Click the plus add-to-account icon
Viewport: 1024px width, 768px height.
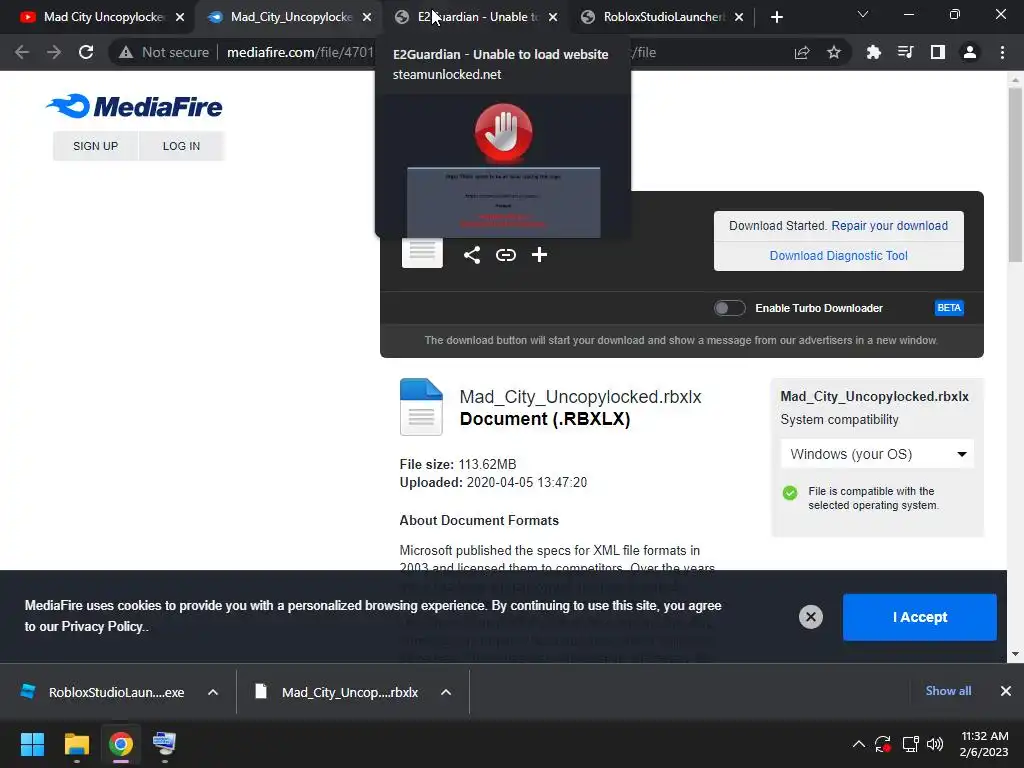pos(539,255)
